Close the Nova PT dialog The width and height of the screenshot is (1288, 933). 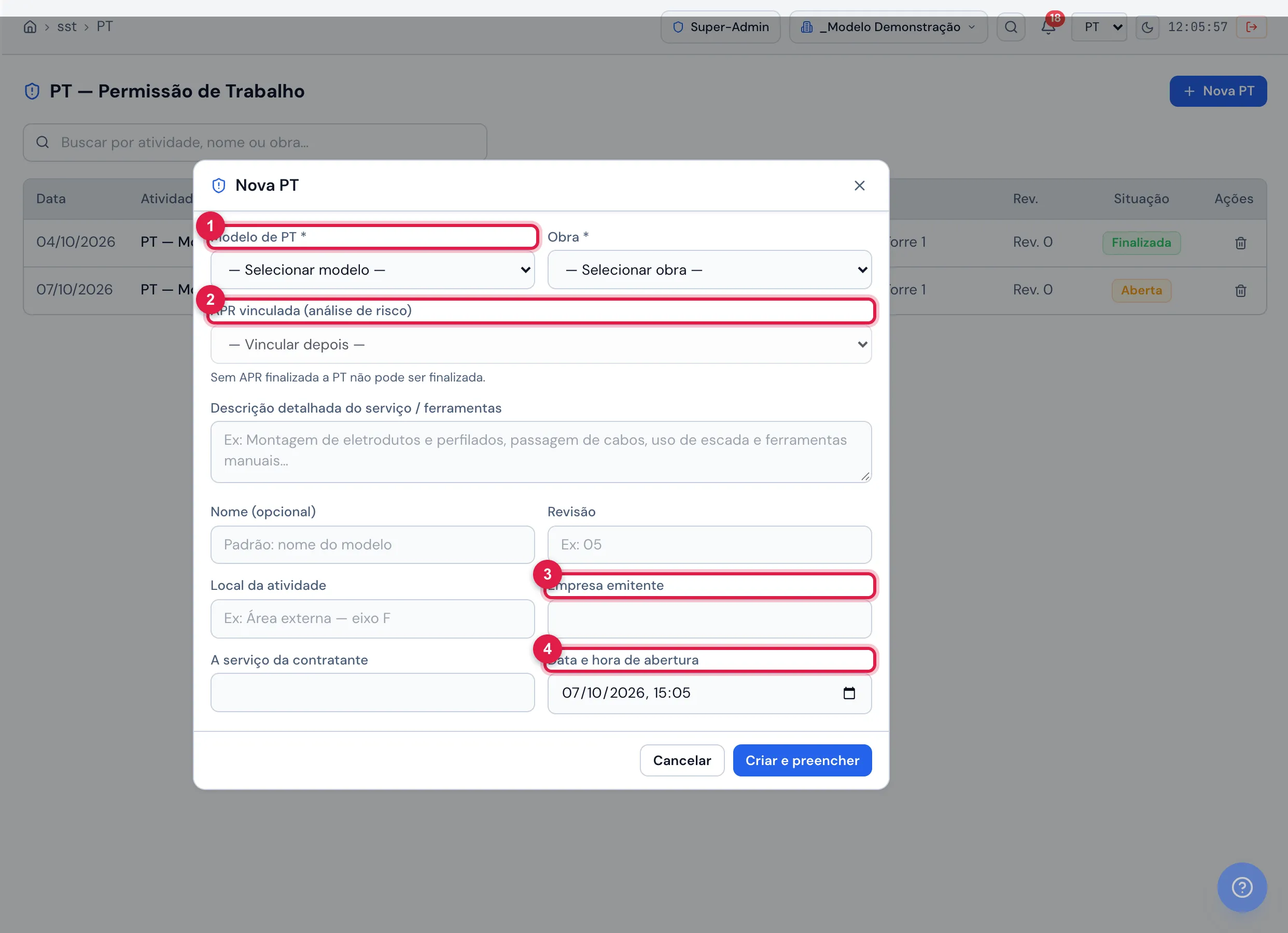pos(859,186)
